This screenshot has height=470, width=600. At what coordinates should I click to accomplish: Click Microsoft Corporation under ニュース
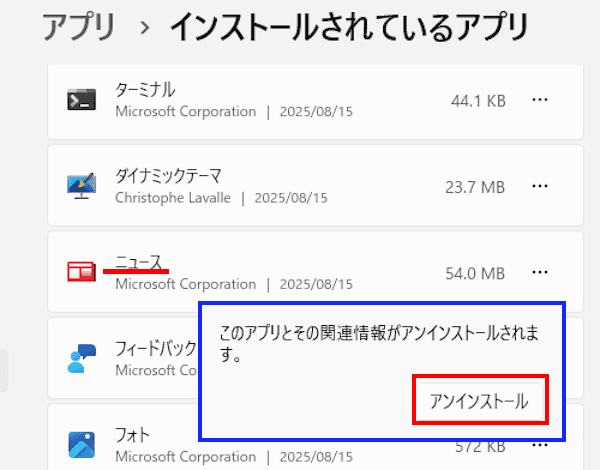[x=186, y=284]
